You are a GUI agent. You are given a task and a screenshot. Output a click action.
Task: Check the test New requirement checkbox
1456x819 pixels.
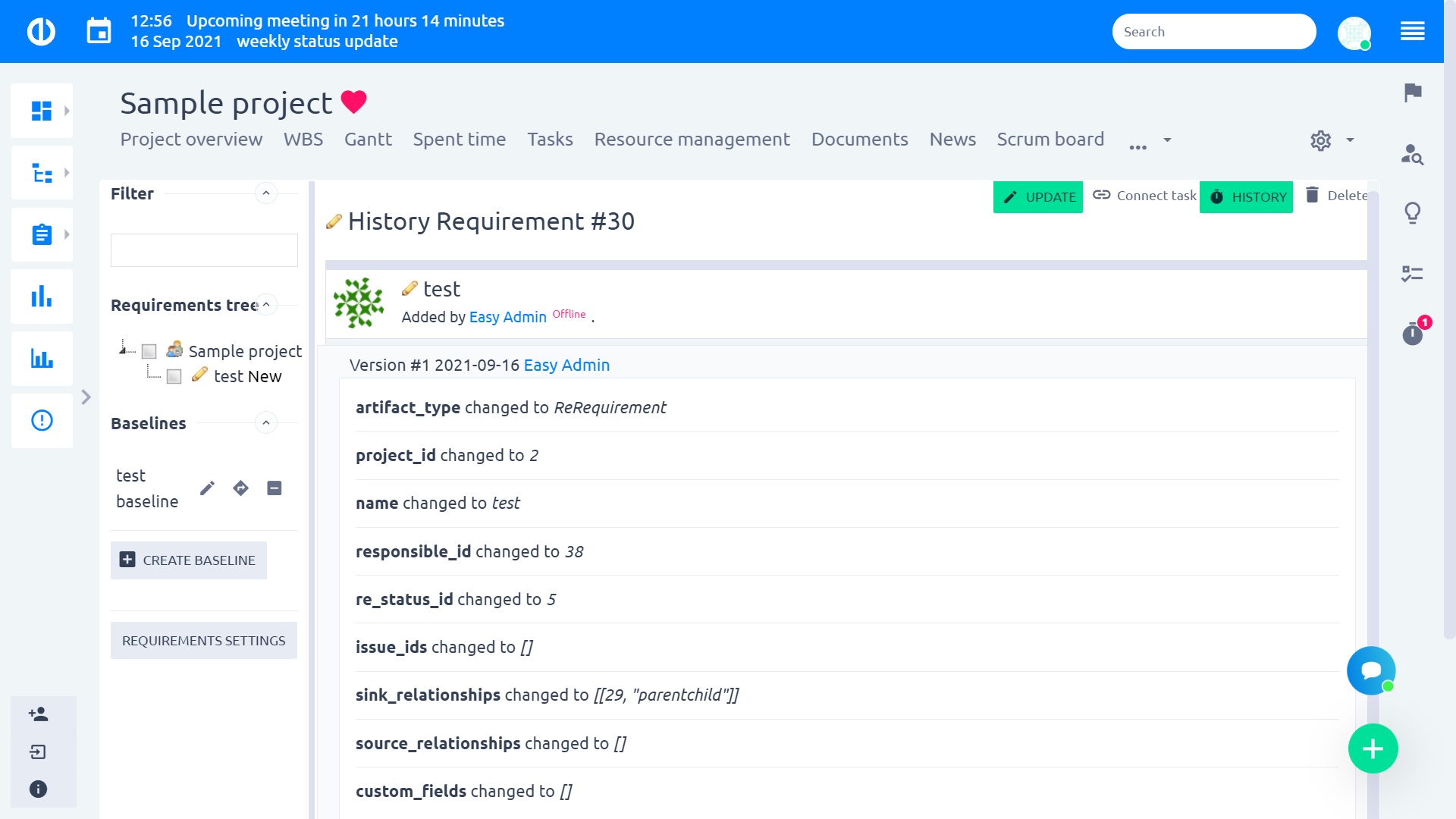tap(174, 376)
